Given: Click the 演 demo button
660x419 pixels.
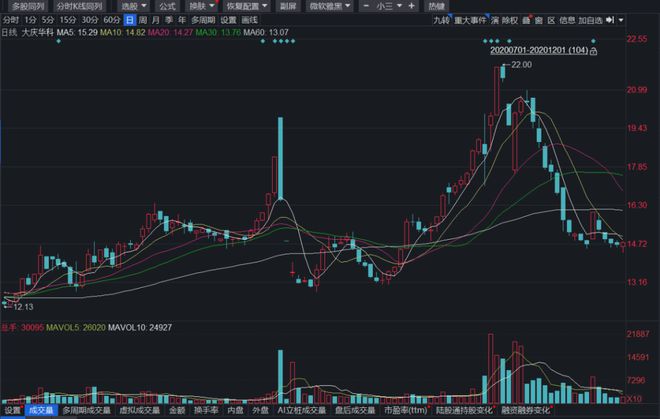Looking at the screenshot, I should point(495,20).
